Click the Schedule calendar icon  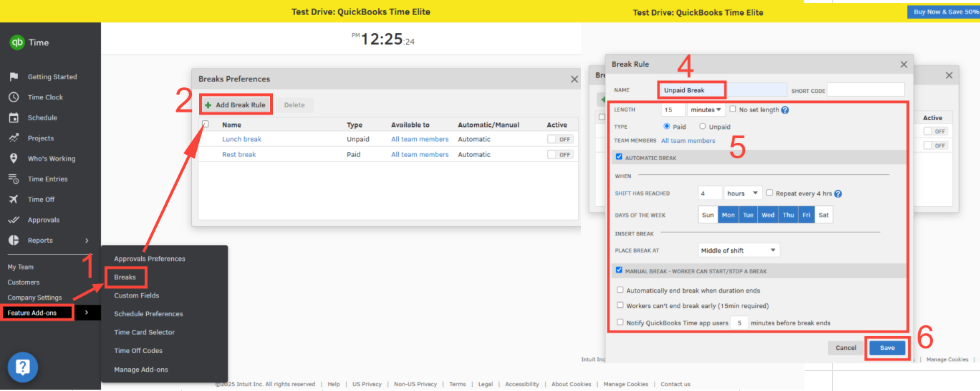point(14,117)
